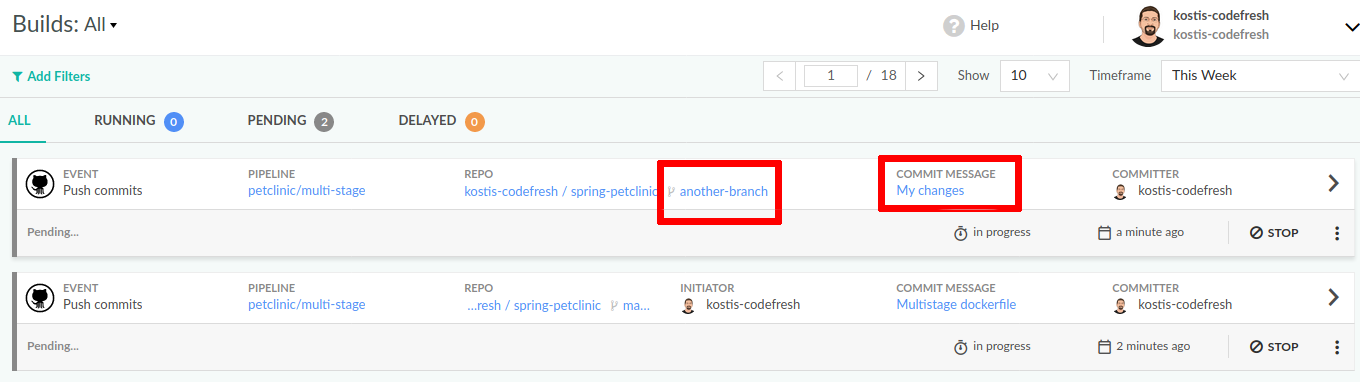1360x382 pixels.
Task: Go to the next page of builds
Action: click(921, 75)
